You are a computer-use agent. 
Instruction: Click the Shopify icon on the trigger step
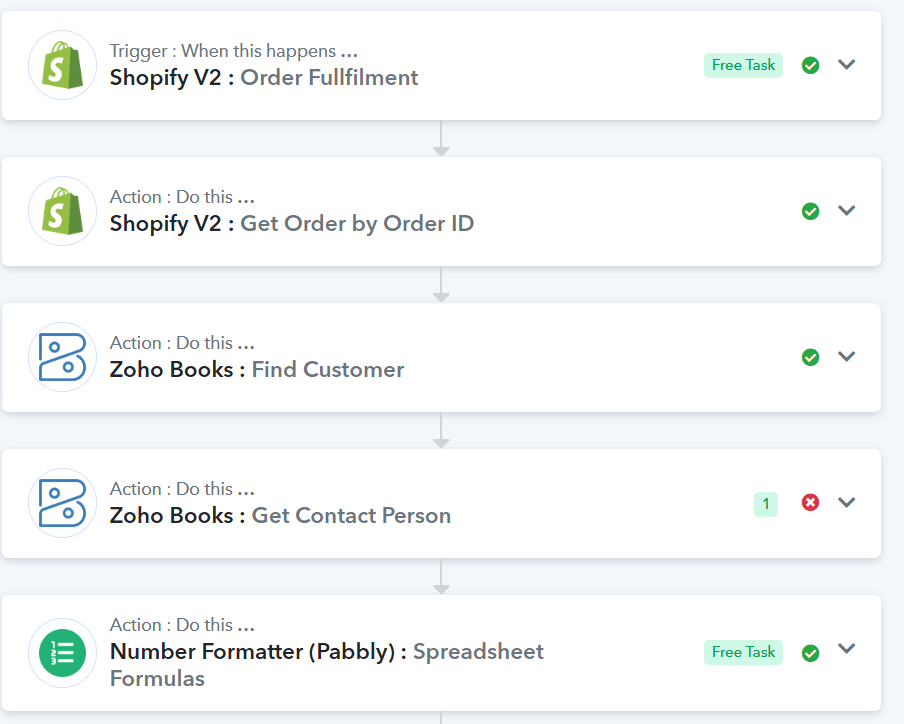pos(62,65)
